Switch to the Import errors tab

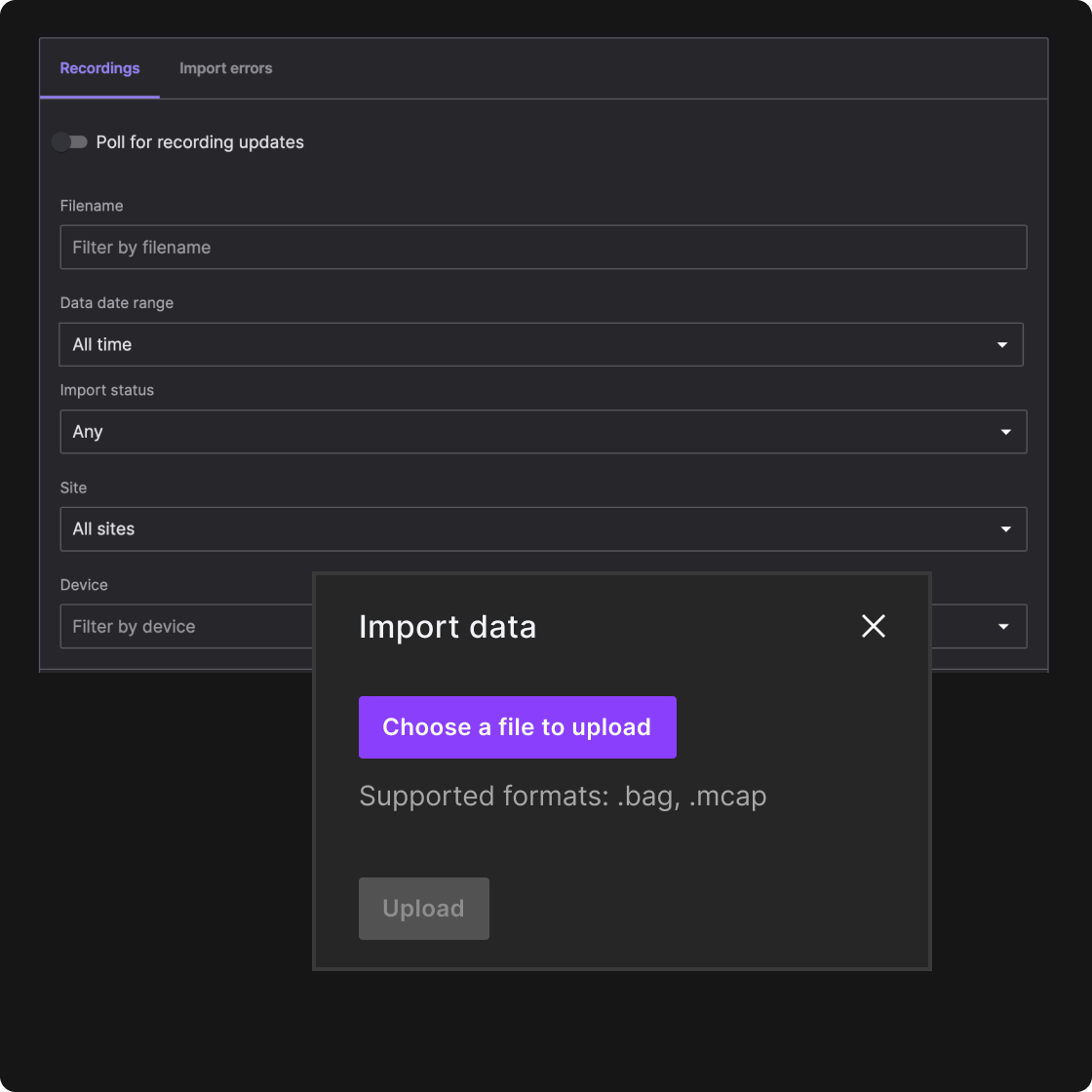[x=225, y=68]
